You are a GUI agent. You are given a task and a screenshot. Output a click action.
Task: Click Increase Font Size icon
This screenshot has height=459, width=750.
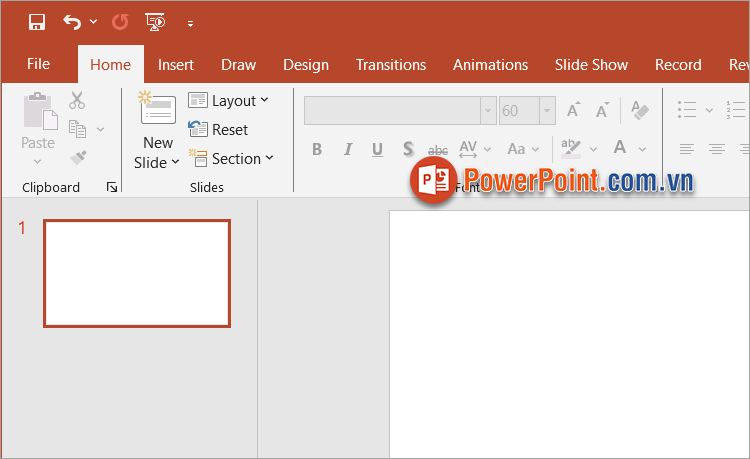[573, 110]
